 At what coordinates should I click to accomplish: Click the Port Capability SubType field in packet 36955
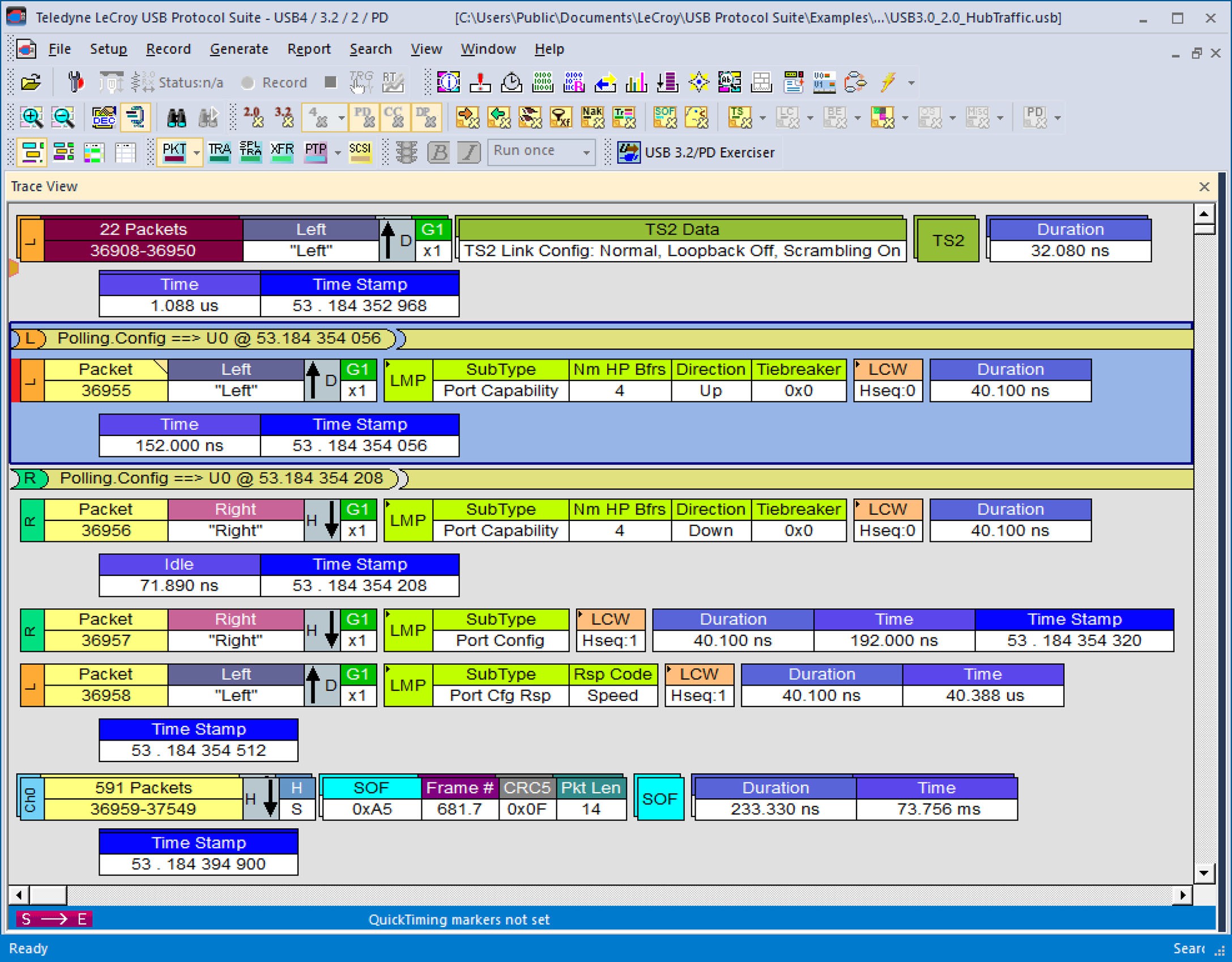coord(501,391)
